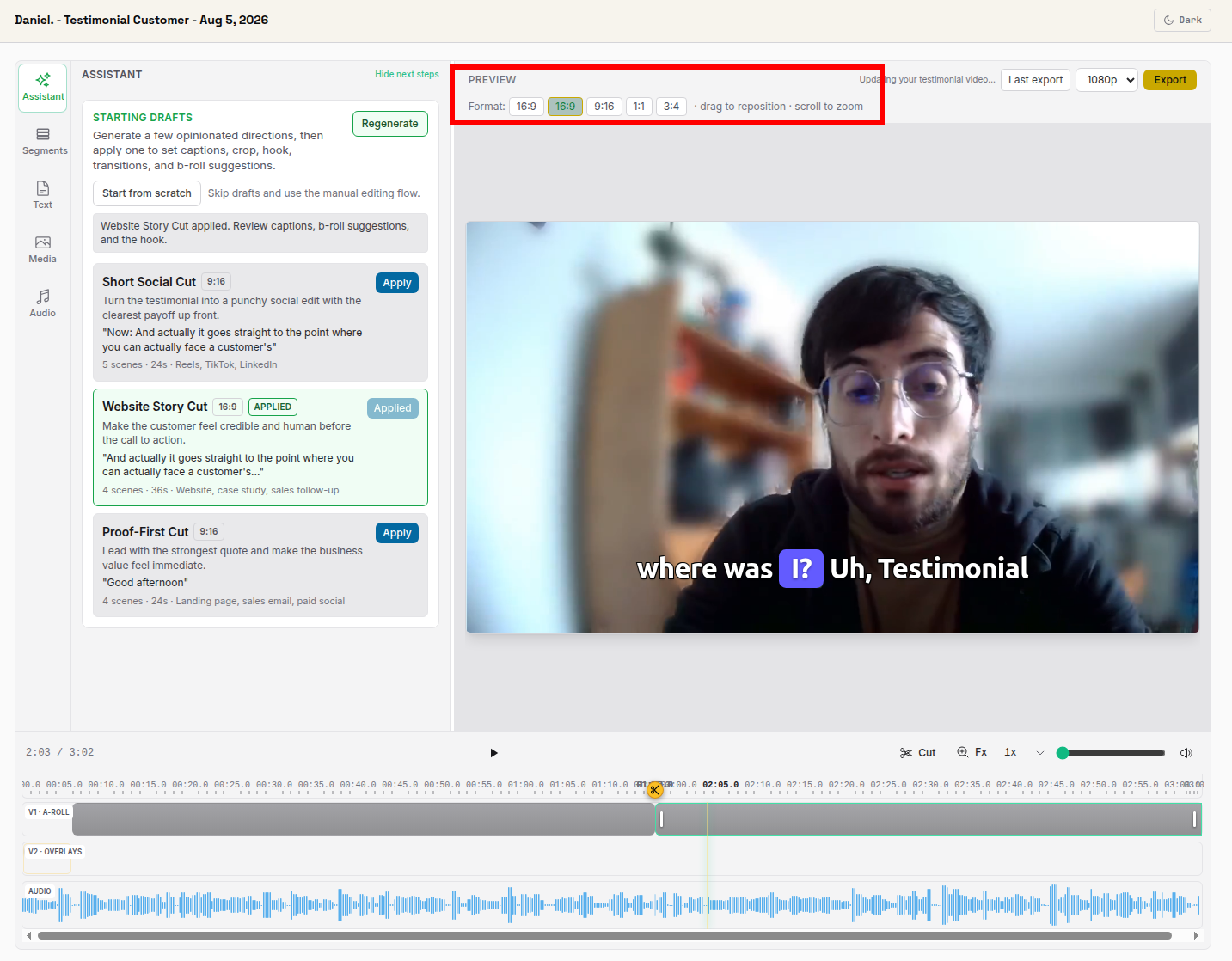This screenshot has height=961, width=1232.
Task: Open the Text sidebar panel
Action: [x=43, y=195]
